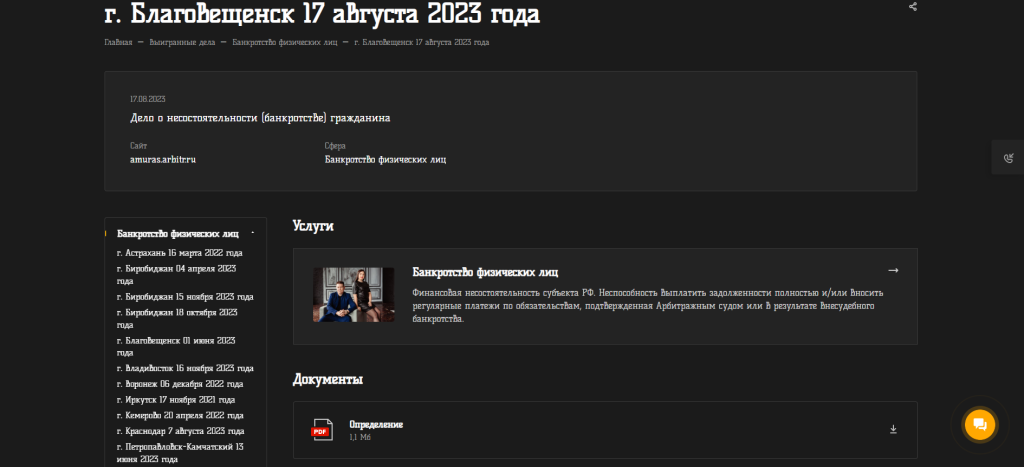Image resolution: width=1024 pixels, height=467 pixels.
Task: Open Банкротство физических лиц breadcrumb
Action: point(284,42)
